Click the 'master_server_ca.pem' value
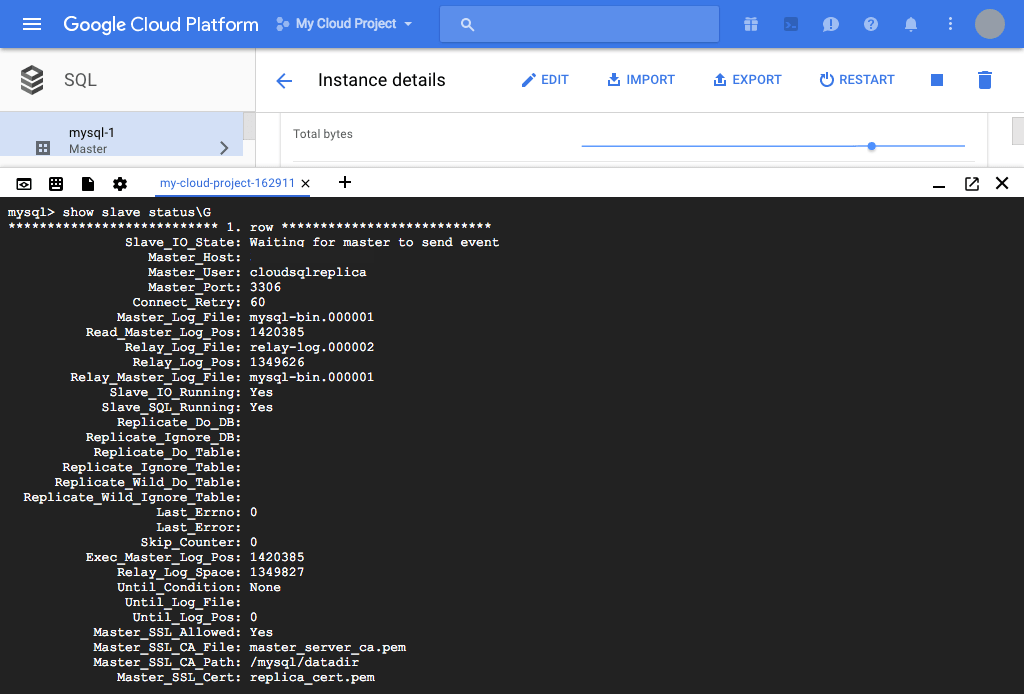Viewport: 1024px width, 694px height. click(x=328, y=648)
